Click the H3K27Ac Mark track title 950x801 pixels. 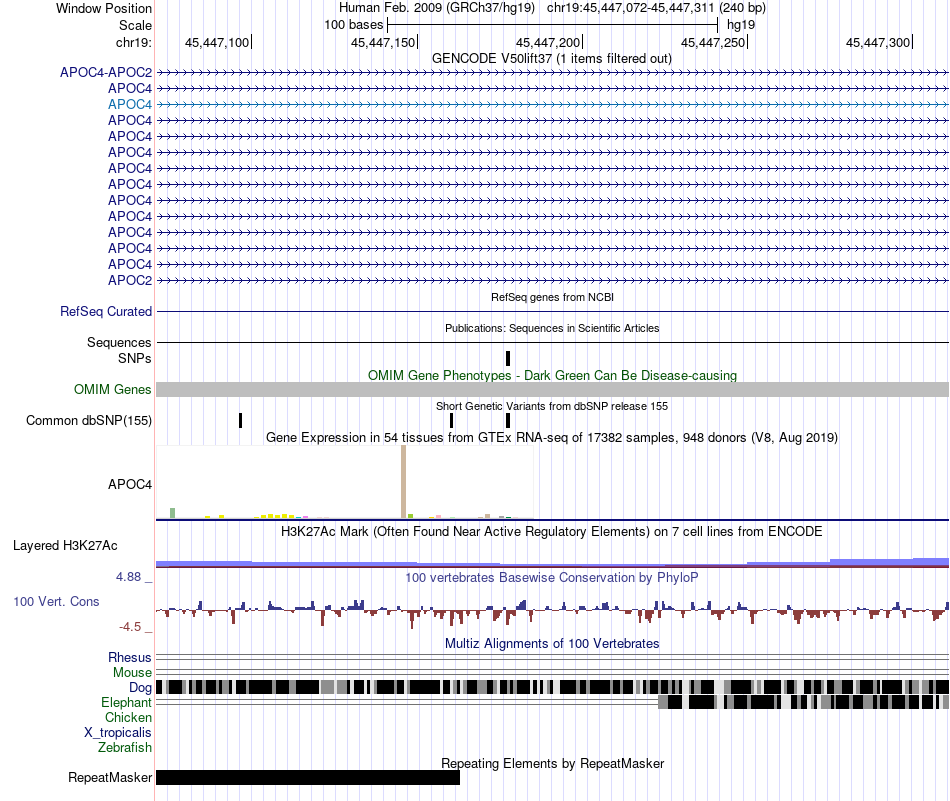[x=552, y=531]
